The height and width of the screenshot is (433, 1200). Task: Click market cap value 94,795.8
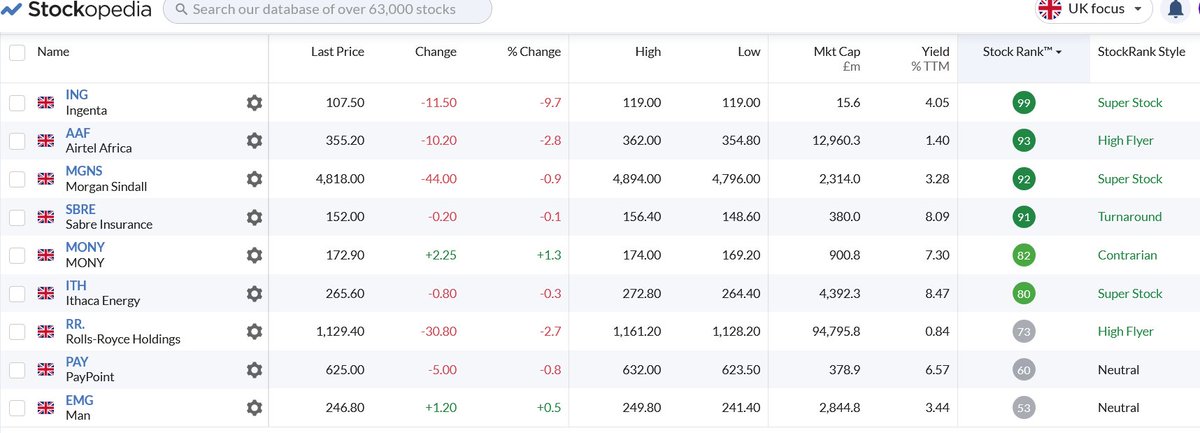point(830,331)
